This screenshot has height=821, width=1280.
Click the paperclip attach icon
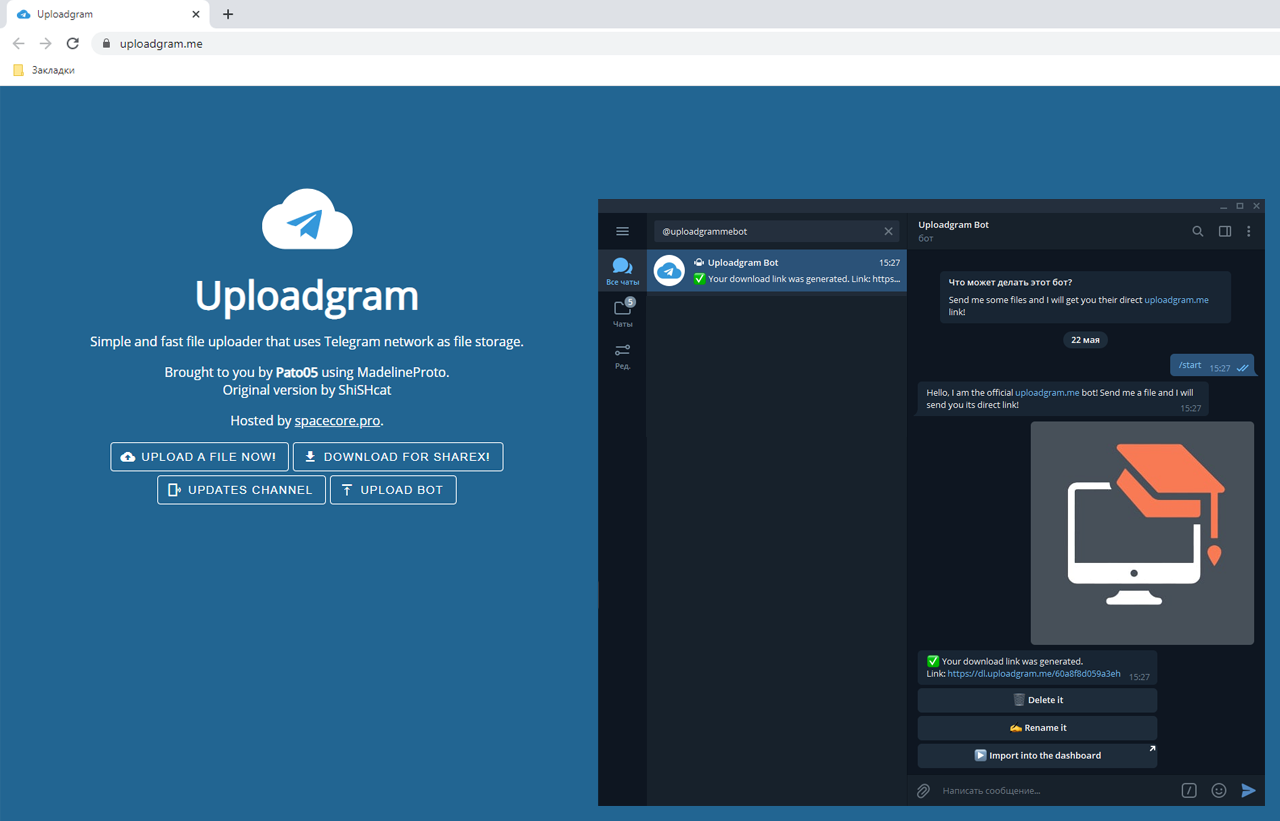(923, 790)
